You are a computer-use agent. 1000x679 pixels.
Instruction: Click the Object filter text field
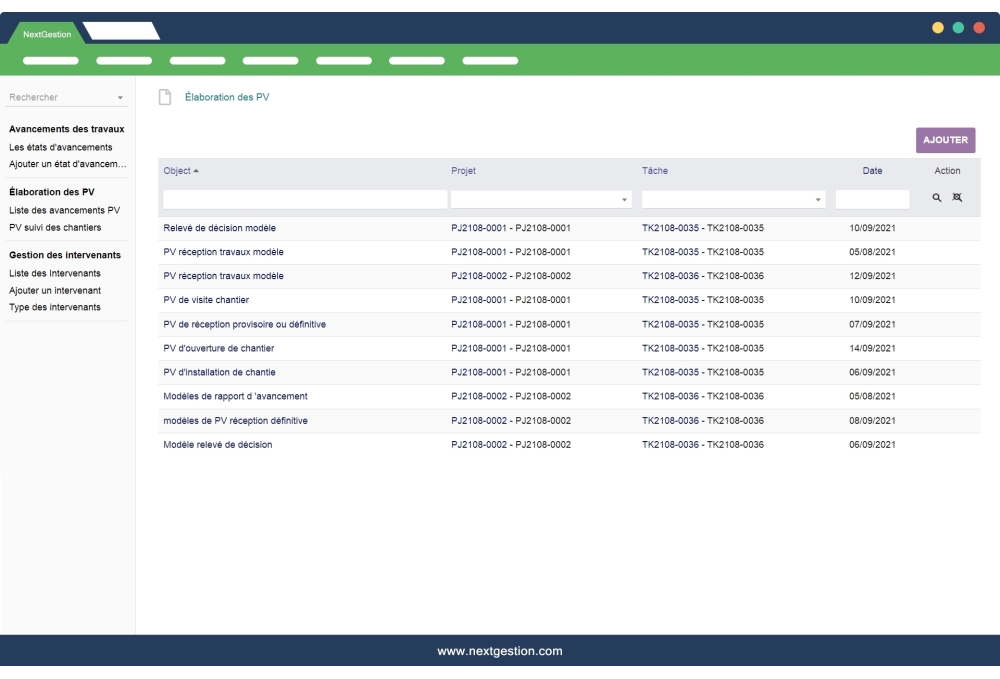(x=304, y=200)
